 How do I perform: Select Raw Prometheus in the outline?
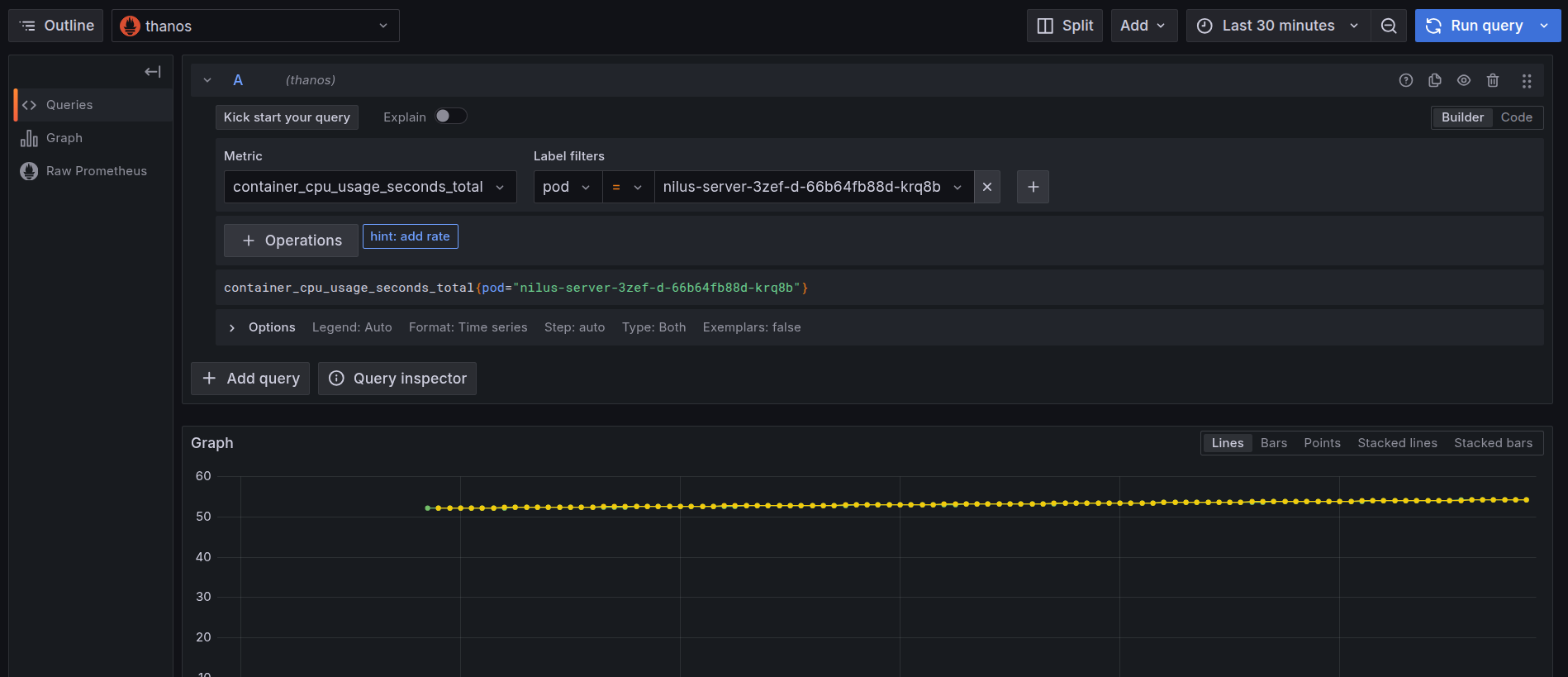click(x=96, y=171)
